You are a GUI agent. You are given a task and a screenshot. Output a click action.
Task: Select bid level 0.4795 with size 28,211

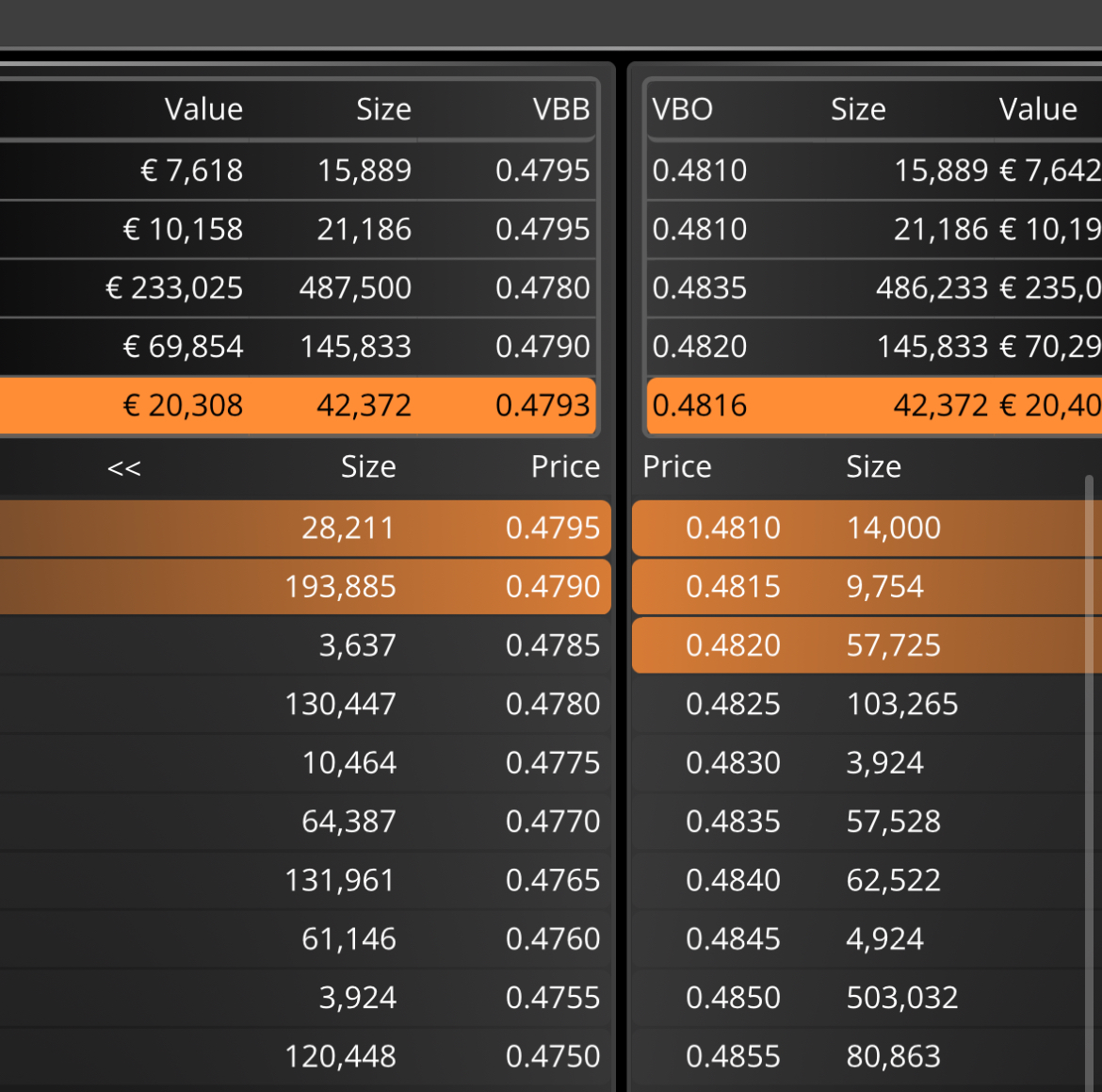point(305,528)
